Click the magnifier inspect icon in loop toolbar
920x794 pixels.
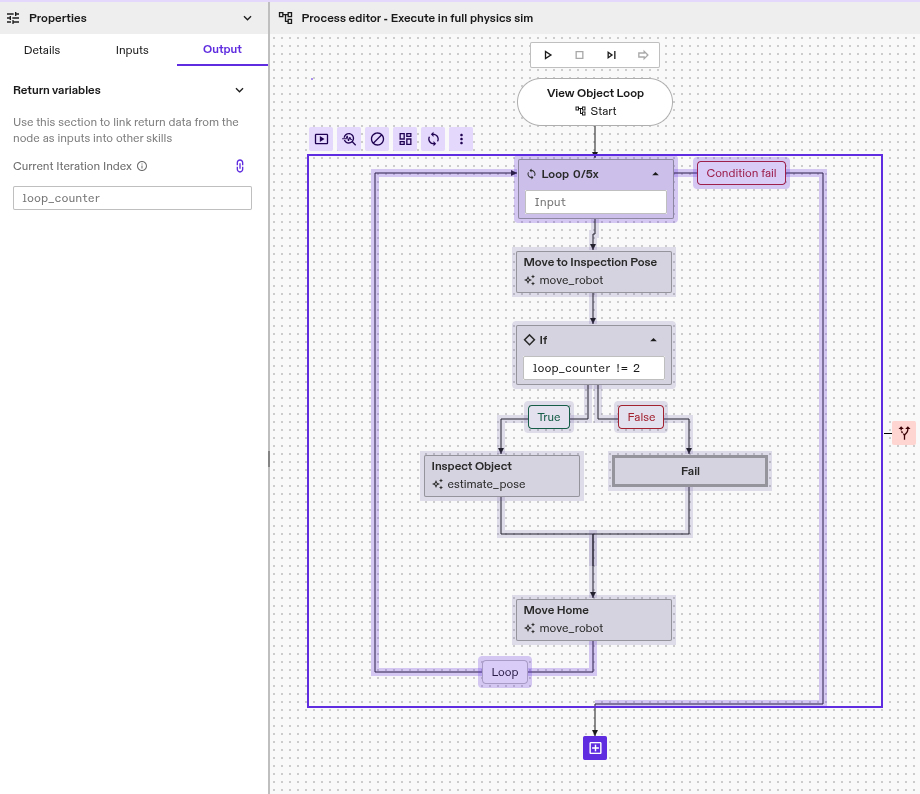point(349,139)
